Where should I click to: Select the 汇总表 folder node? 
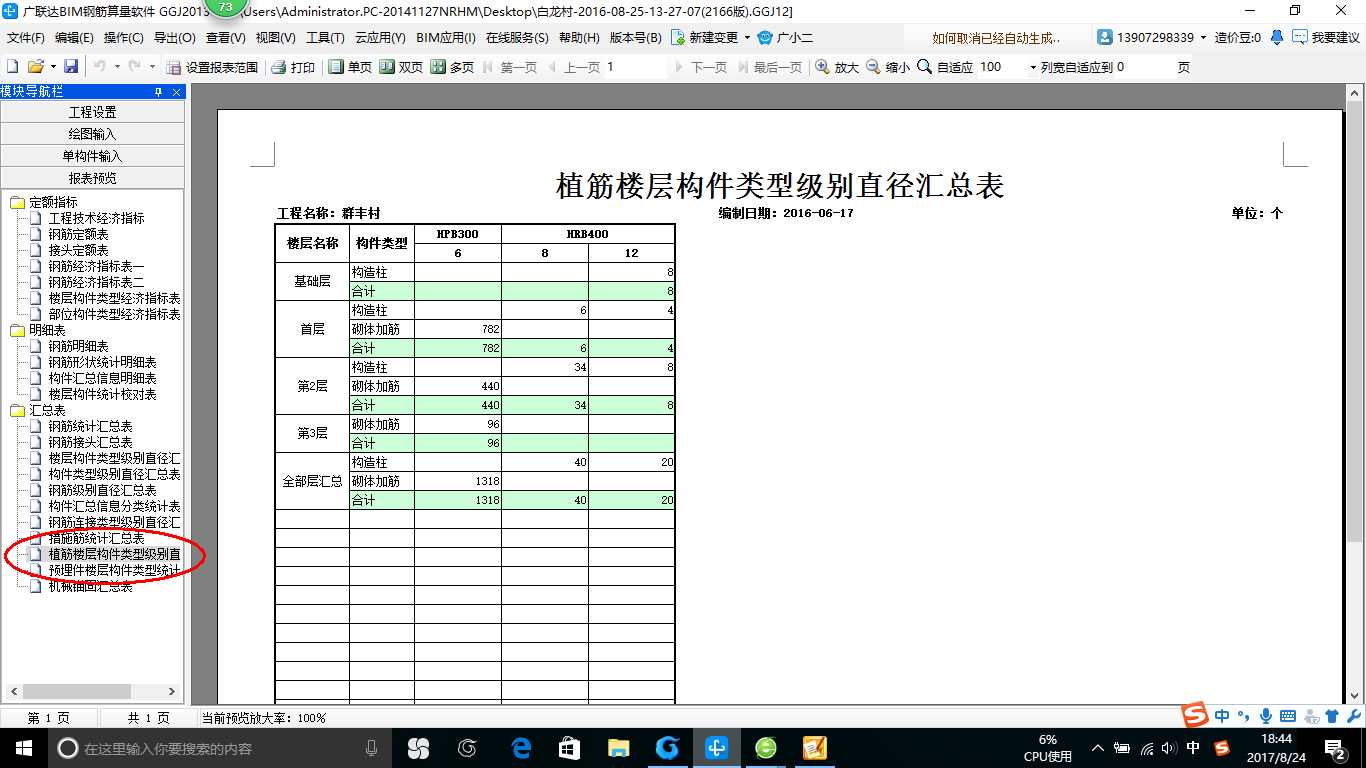47,410
